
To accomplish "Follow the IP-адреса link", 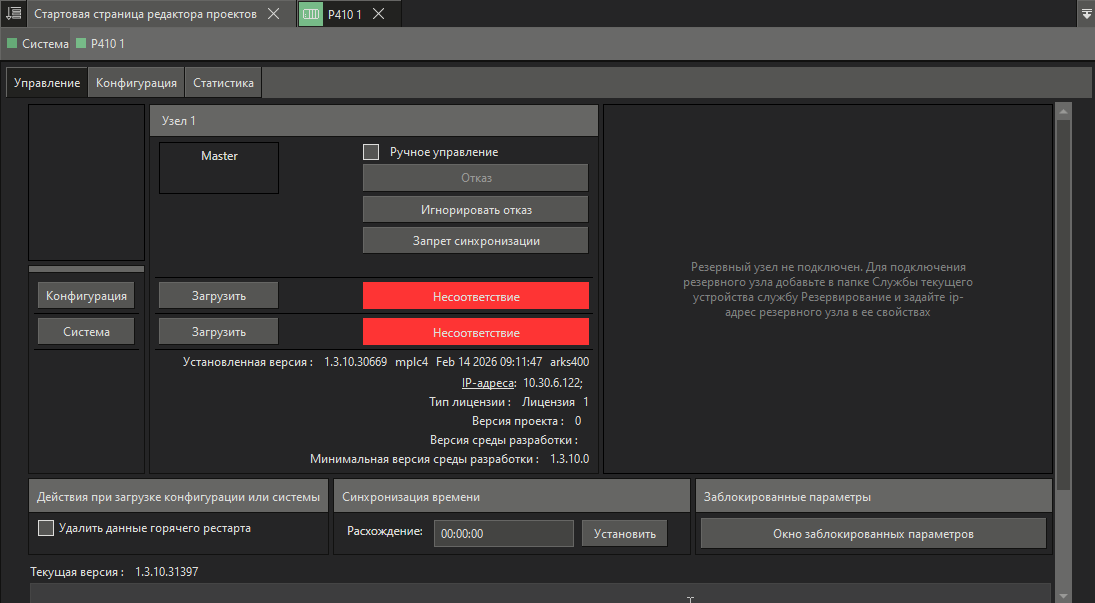I will pos(488,383).
